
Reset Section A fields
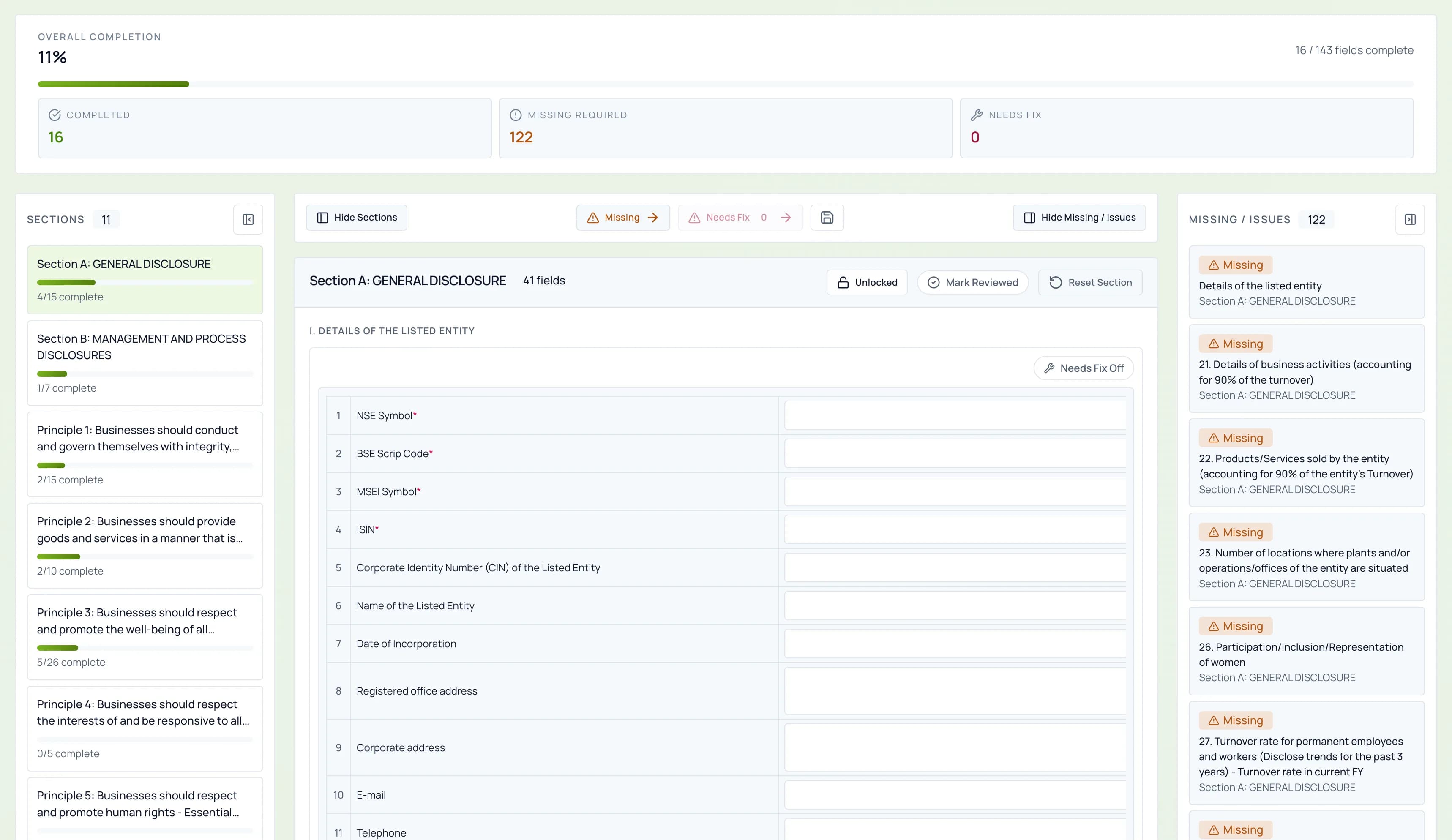[x=1090, y=282]
